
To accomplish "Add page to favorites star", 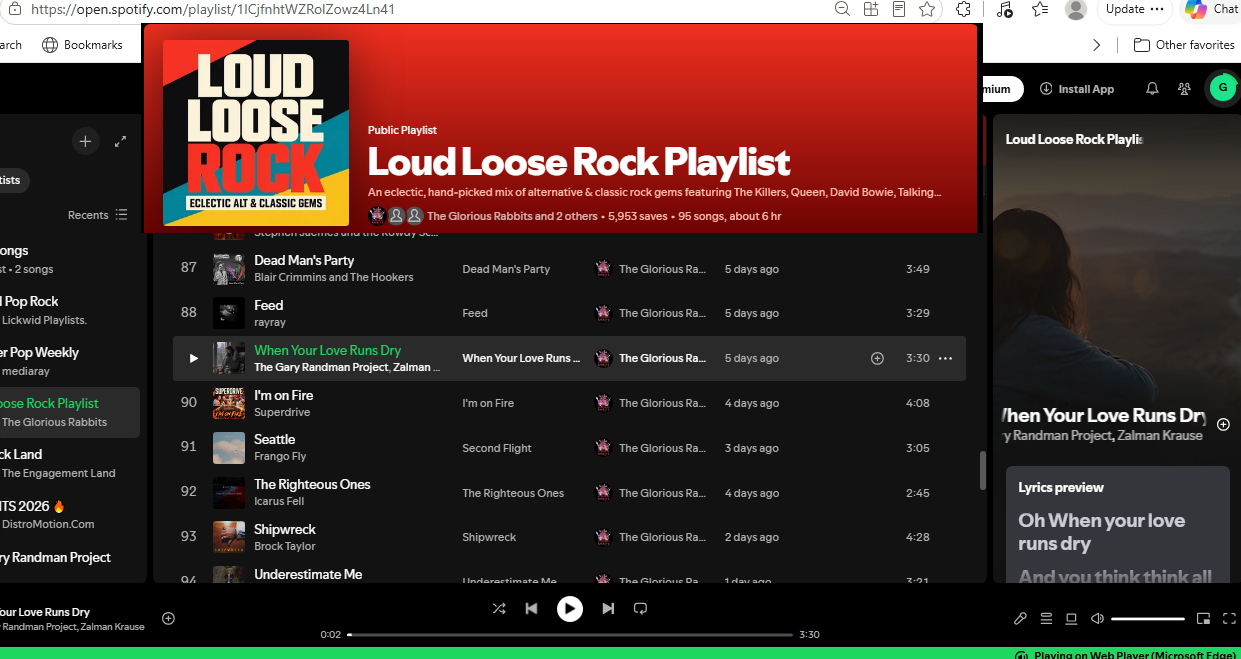I will [x=927, y=9].
